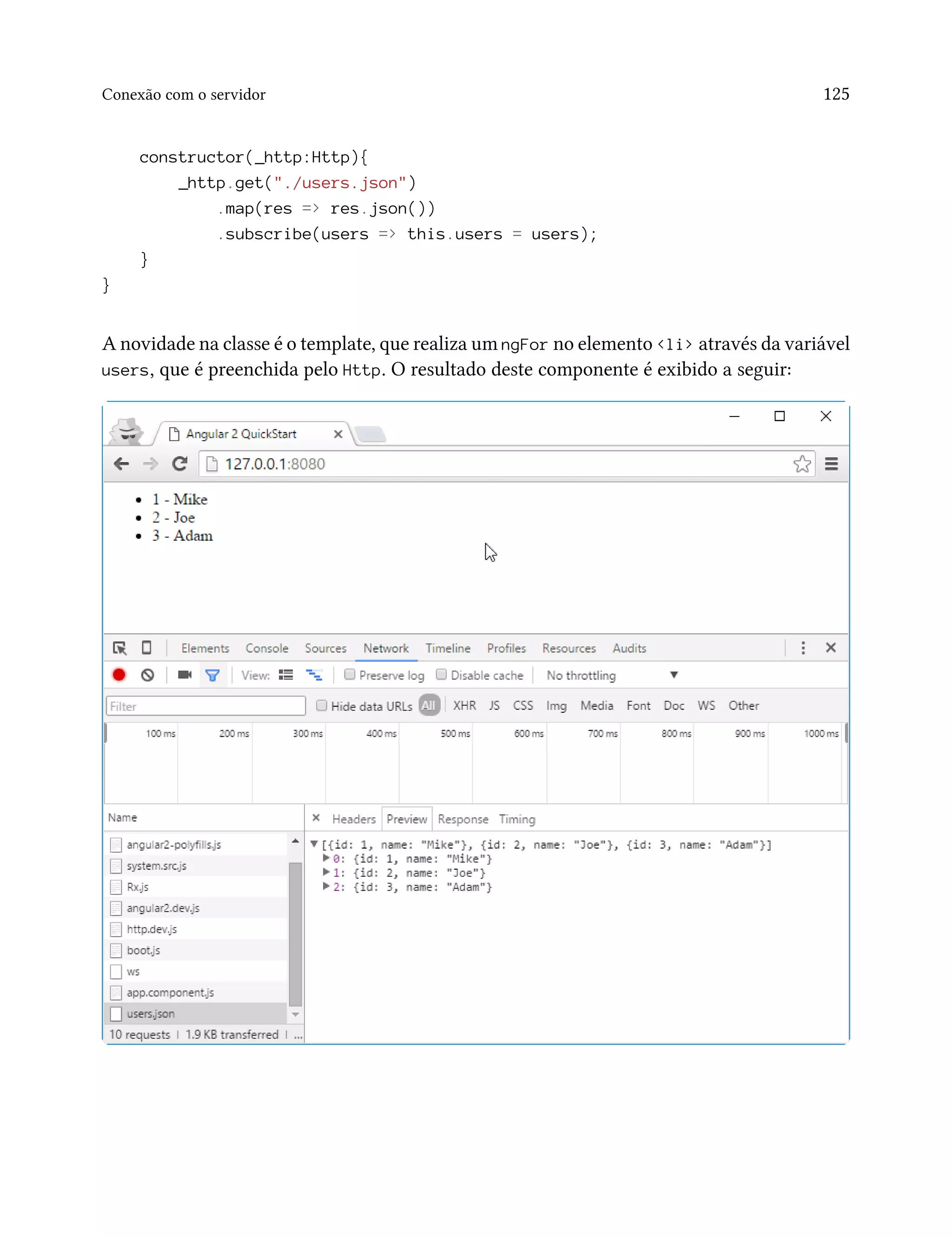The height and width of the screenshot is (1238, 952).
Task: Select the http.dev.js request
Action: pos(196,929)
